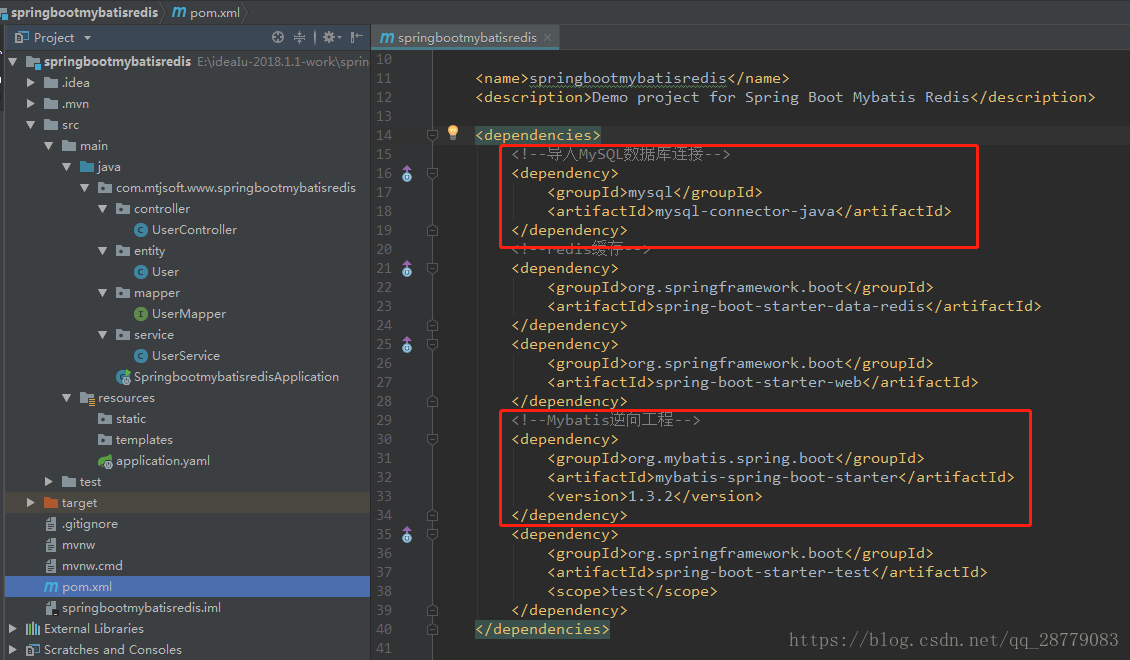Viewport: 1130px width, 660px height.
Task: Fold the dependency block at line 21
Action: coord(432,269)
